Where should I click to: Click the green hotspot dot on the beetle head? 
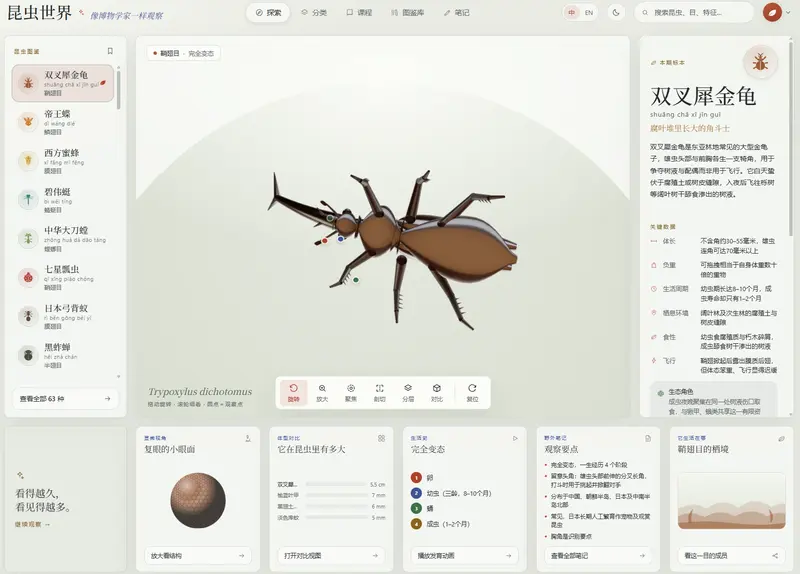[x=330, y=218]
